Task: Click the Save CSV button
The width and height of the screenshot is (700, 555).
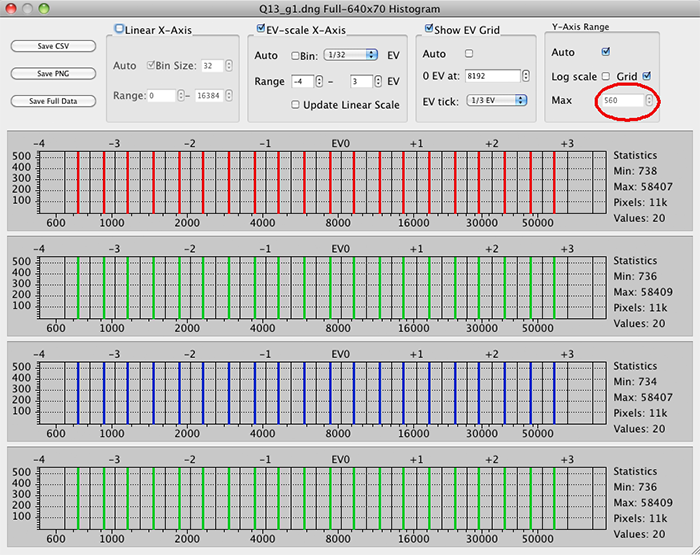Action: (x=53, y=46)
